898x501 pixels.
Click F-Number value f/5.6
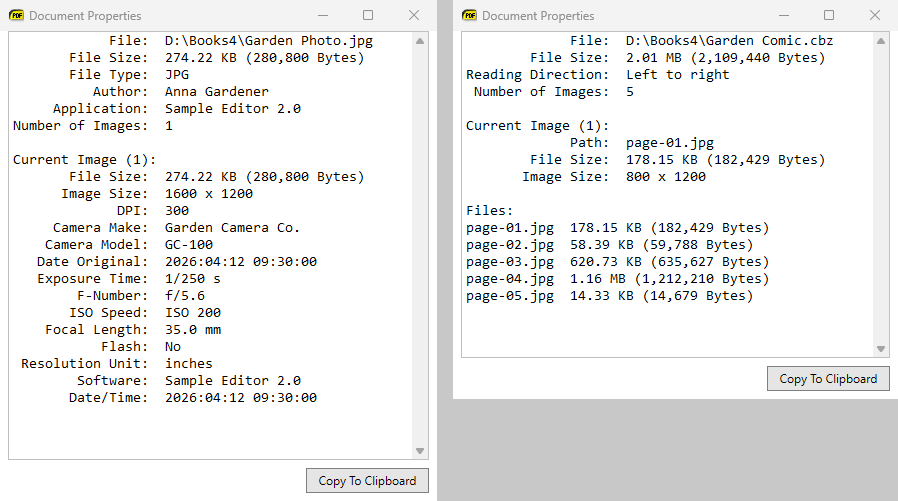click(x=184, y=295)
